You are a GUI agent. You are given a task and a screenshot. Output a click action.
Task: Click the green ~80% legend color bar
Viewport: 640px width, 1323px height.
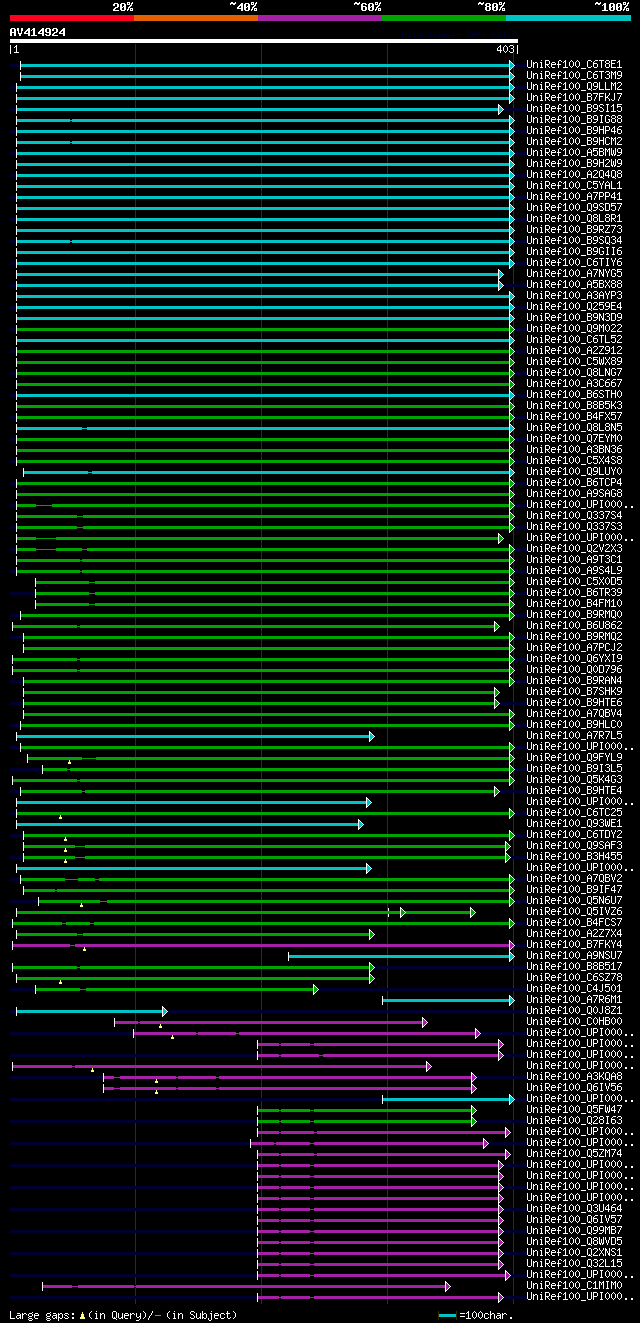(443, 18)
